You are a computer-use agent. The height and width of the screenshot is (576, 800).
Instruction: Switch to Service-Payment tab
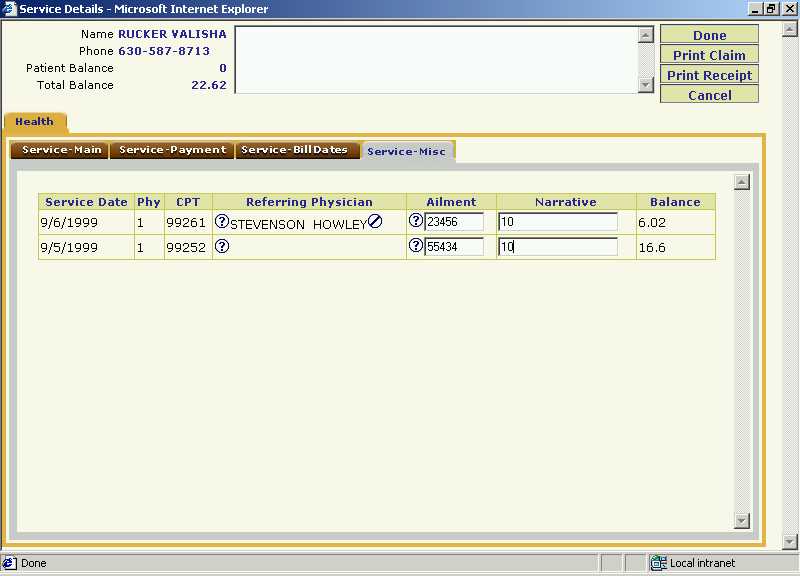(x=172, y=150)
